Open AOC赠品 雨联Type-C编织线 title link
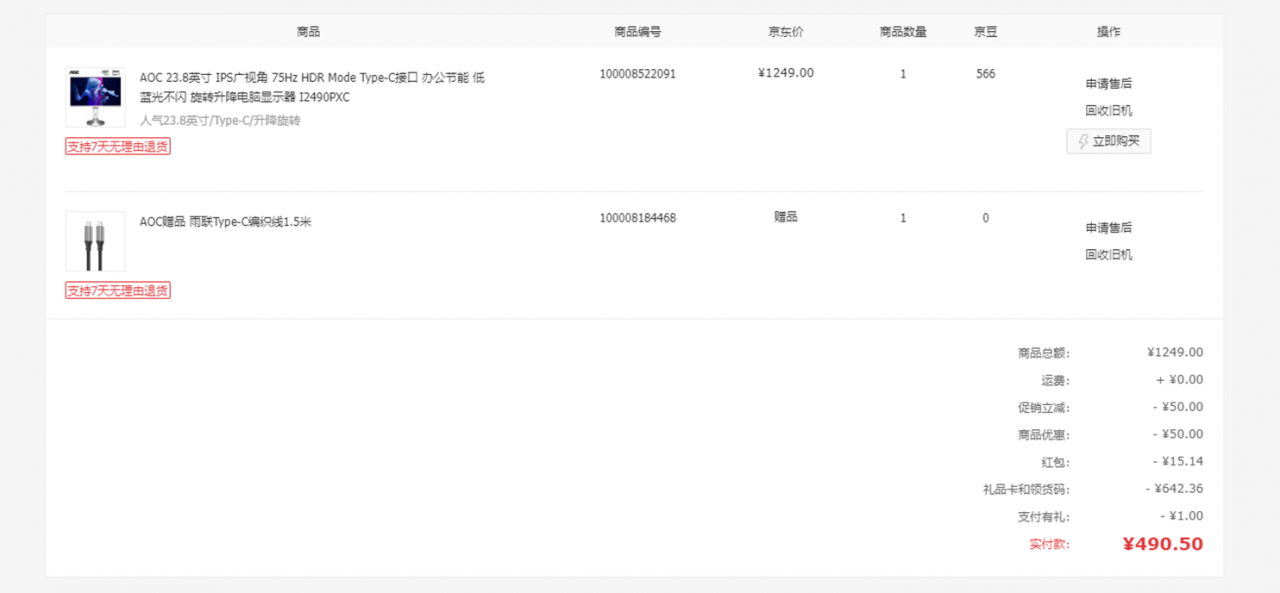 (225, 222)
